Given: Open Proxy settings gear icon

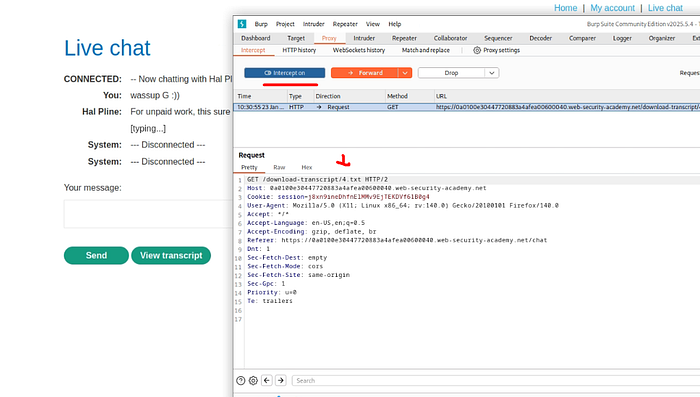Looking at the screenshot, I should [477, 50].
